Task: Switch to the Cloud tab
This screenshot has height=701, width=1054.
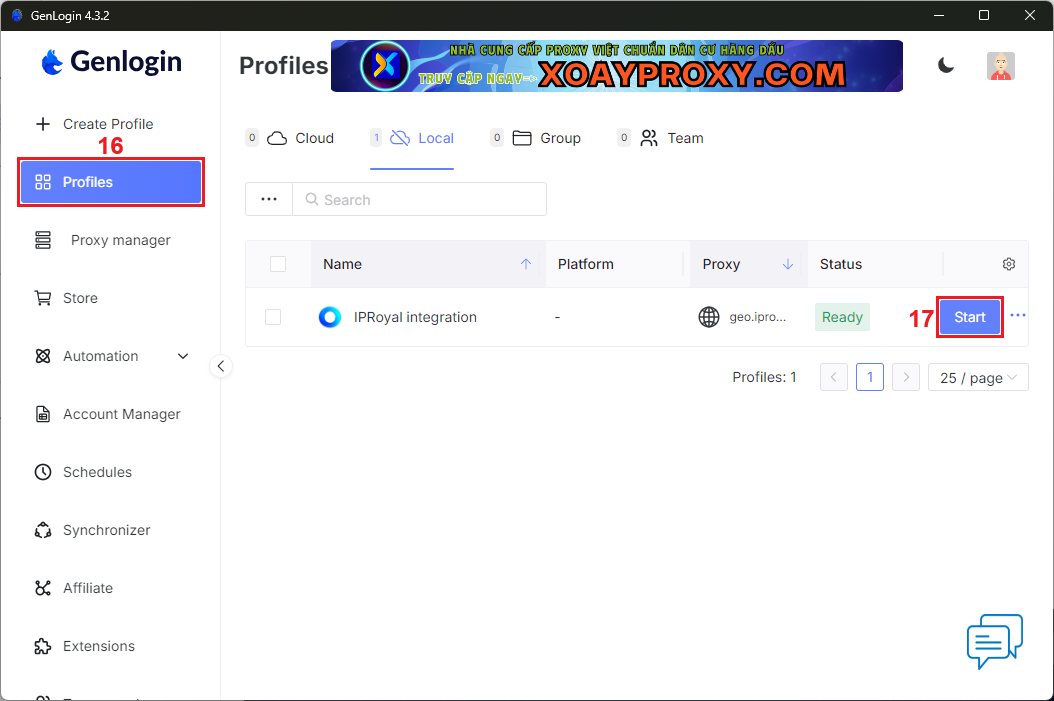Action: (x=302, y=138)
